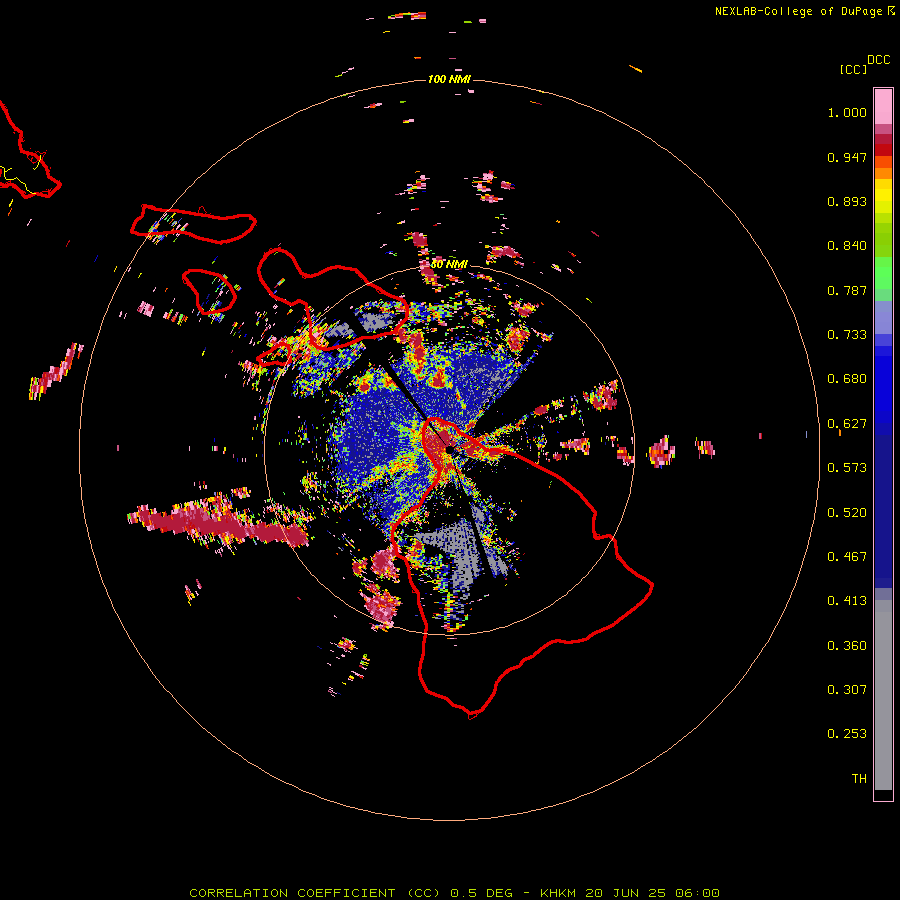
Task: Click the 0.787 color scale value
Action: click(x=847, y=290)
